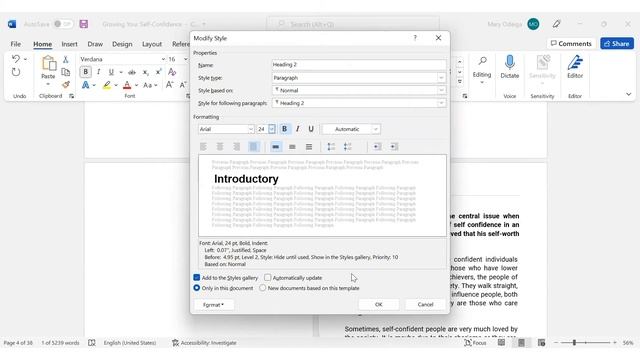Click the Copy icon in Clipboard group
The image size is (640, 360).
click(65, 72)
